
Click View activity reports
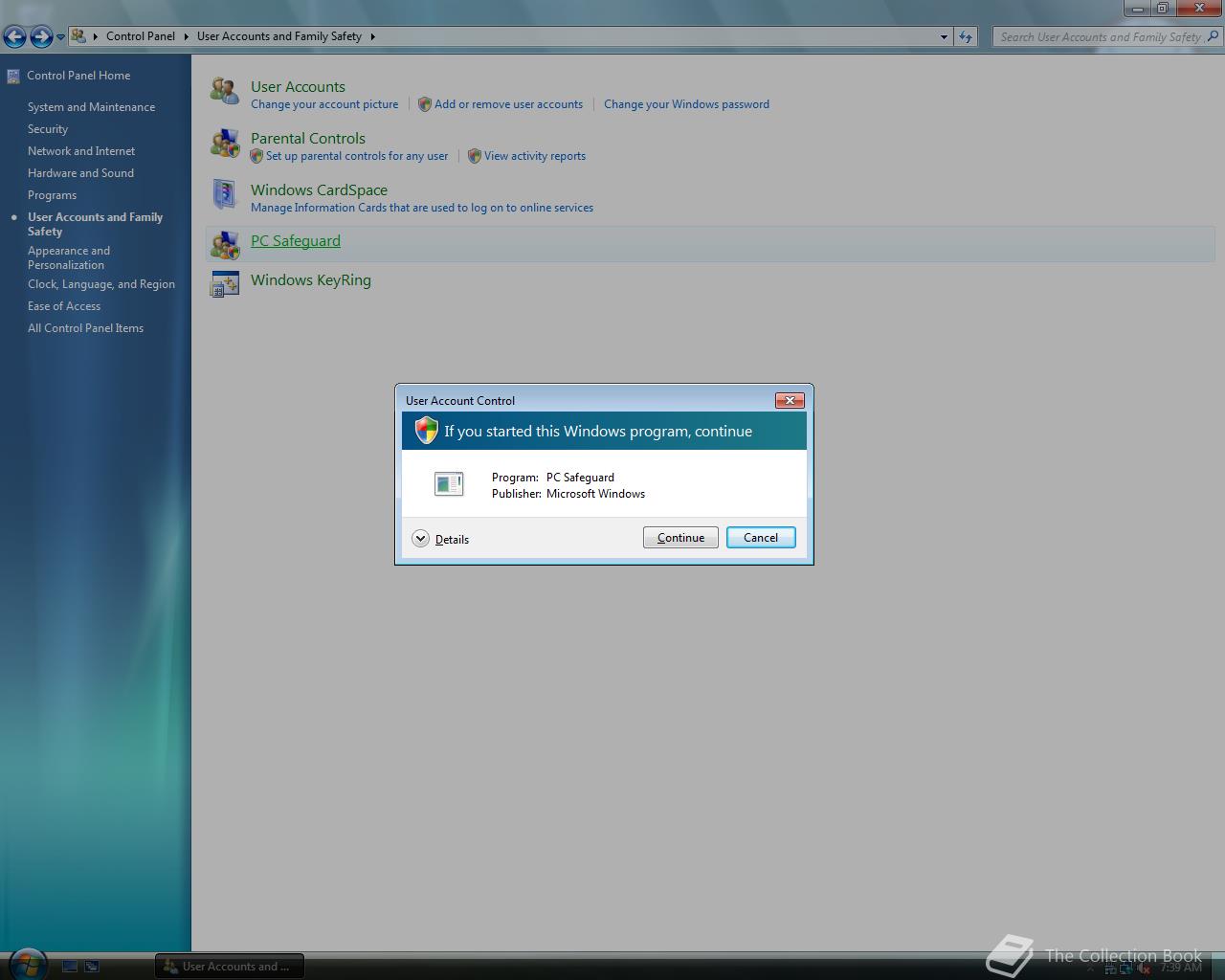(x=535, y=156)
